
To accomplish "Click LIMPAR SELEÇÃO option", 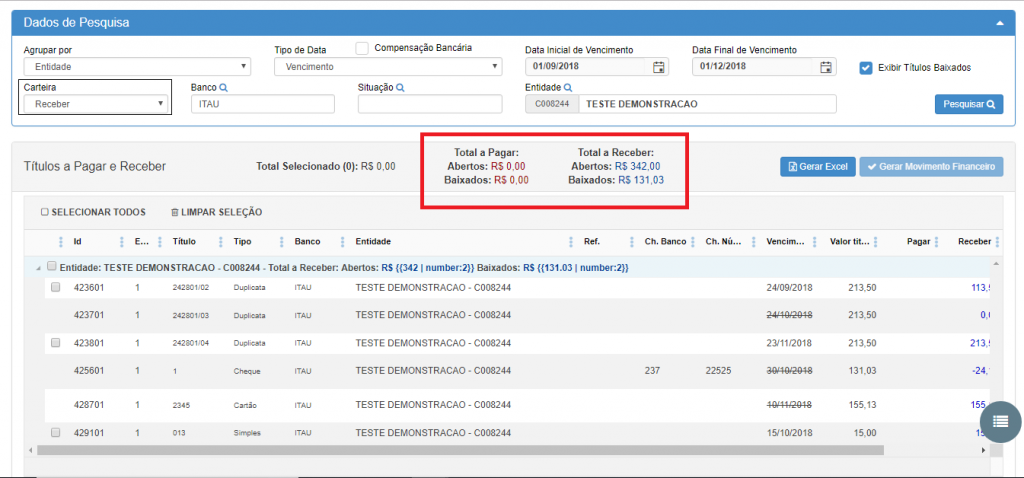I will point(216,212).
